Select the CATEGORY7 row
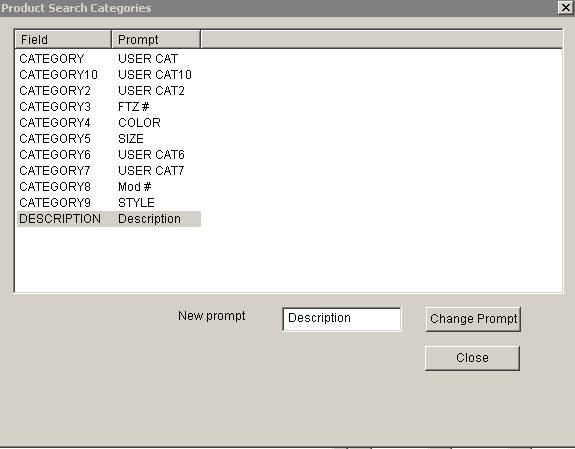This screenshot has height=449, width=575. [x=109, y=171]
